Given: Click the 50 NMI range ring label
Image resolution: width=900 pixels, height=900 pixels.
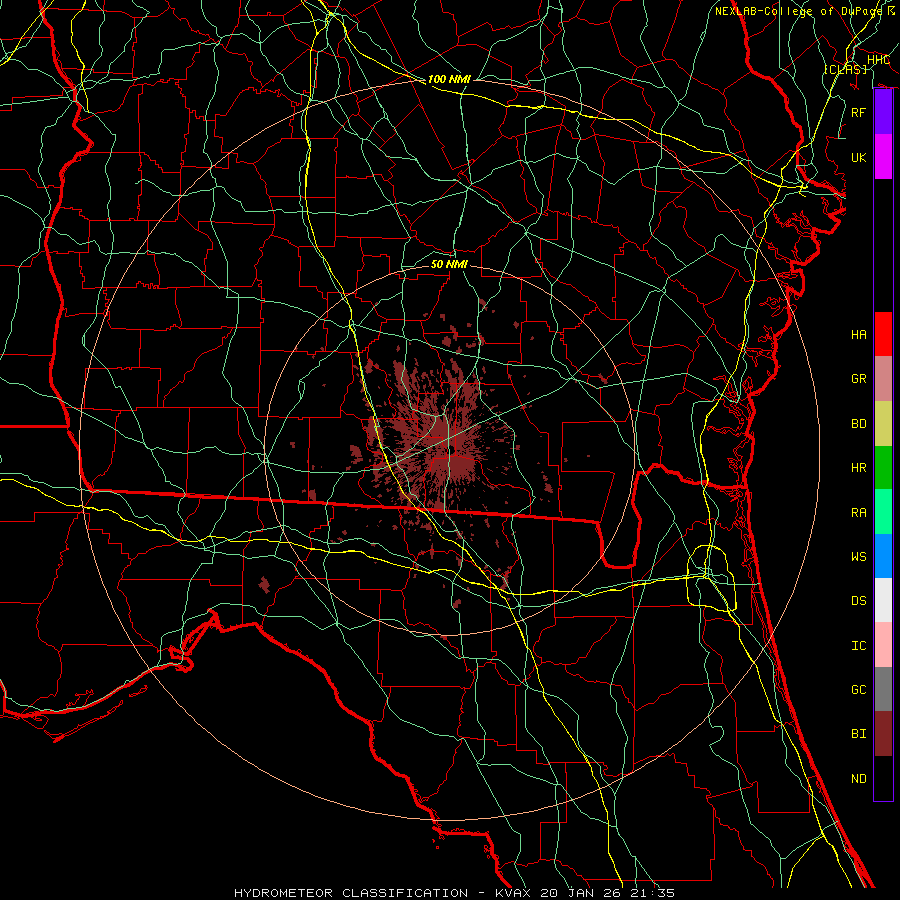Looking at the screenshot, I should tap(449, 264).
